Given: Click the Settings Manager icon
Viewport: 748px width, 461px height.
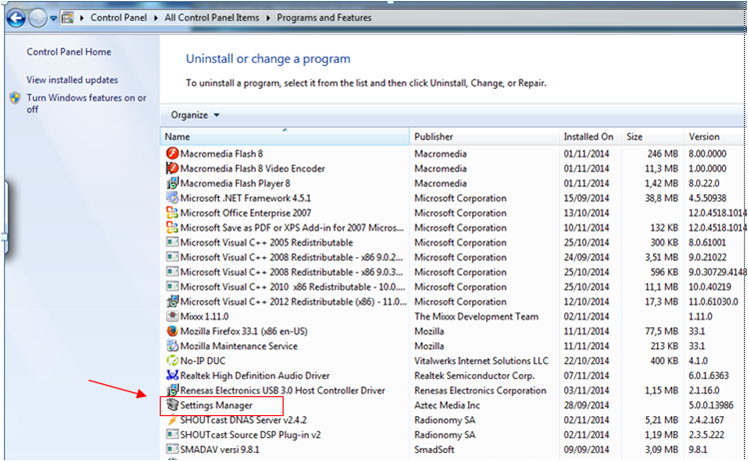Looking at the screenshot, I should (172, 405).
